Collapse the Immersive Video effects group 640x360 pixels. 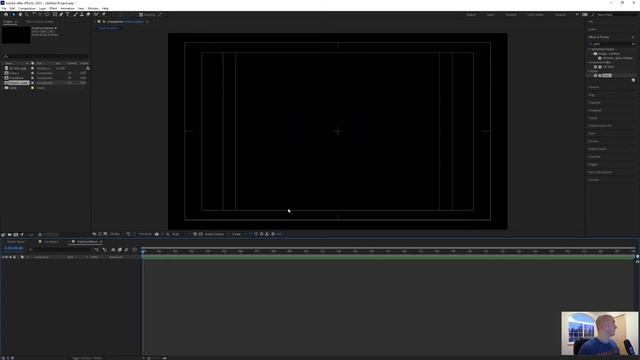(589, 62)
